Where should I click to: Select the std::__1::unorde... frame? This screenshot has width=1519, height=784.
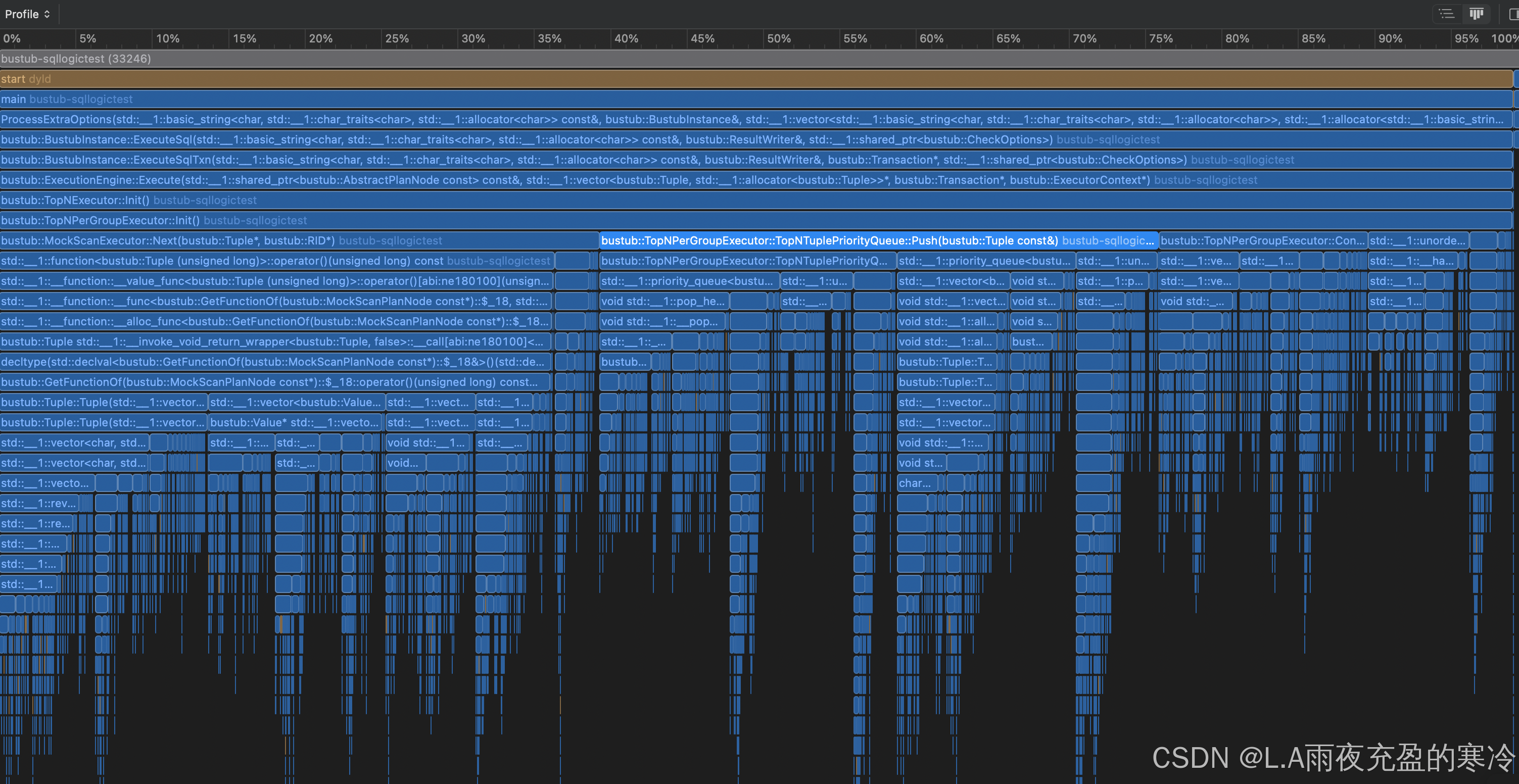(x=1417, y=240)
